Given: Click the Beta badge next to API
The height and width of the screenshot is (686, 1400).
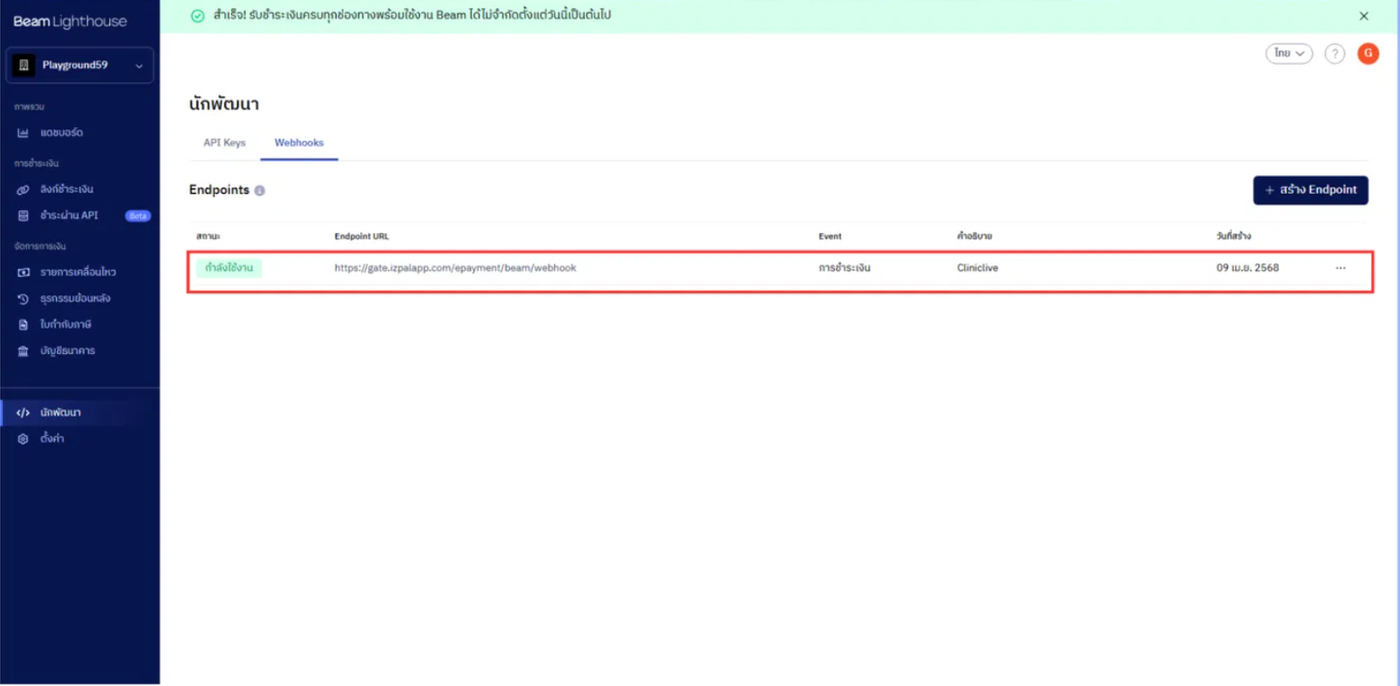Looking at the screenshot, I should (x=137, y=215).
